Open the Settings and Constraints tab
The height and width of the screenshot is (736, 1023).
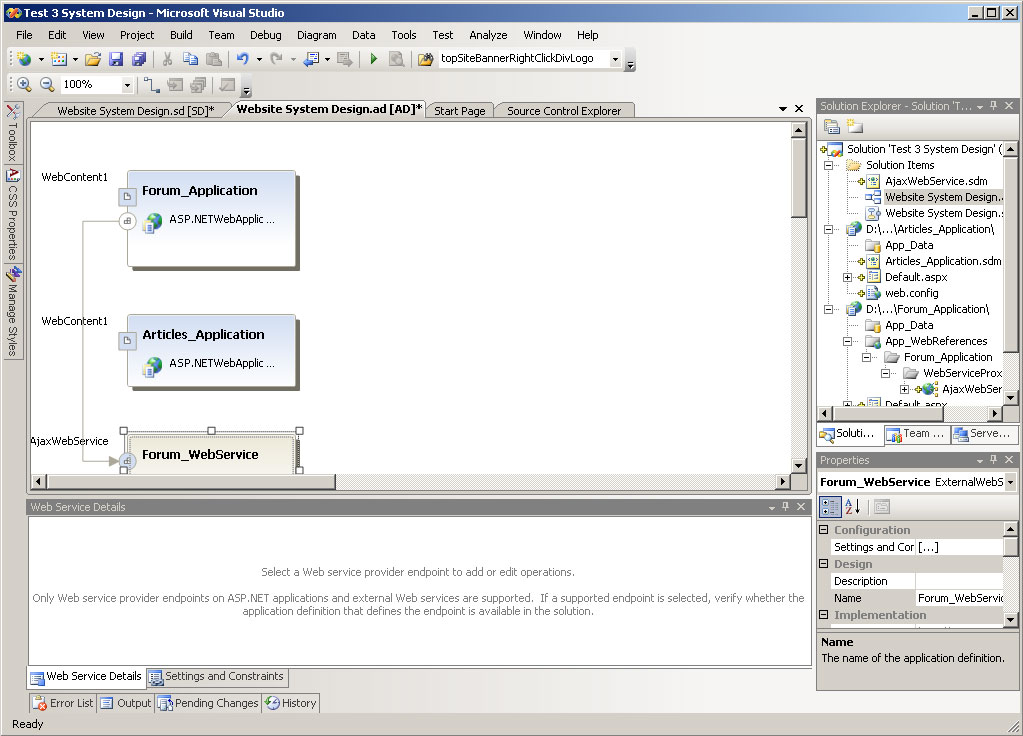218,677
